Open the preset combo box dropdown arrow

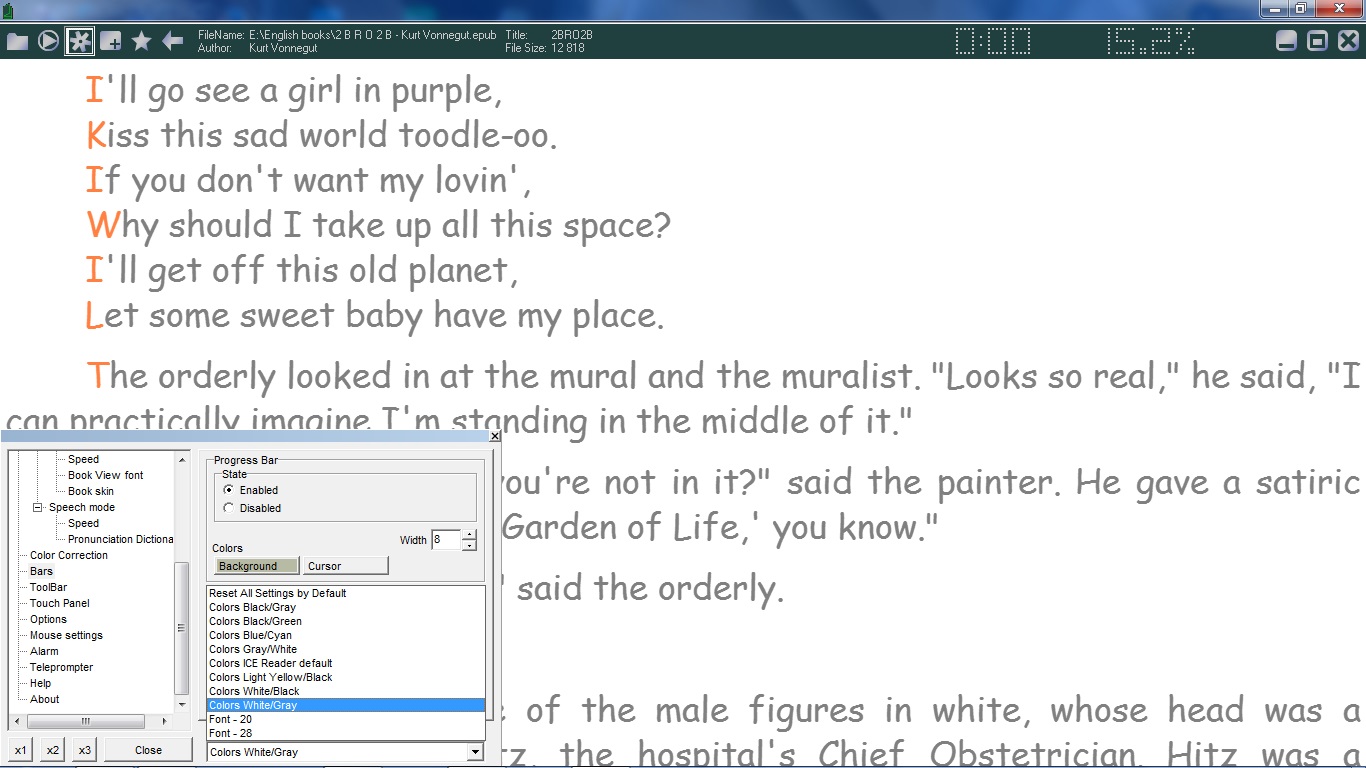pos(475,752)
